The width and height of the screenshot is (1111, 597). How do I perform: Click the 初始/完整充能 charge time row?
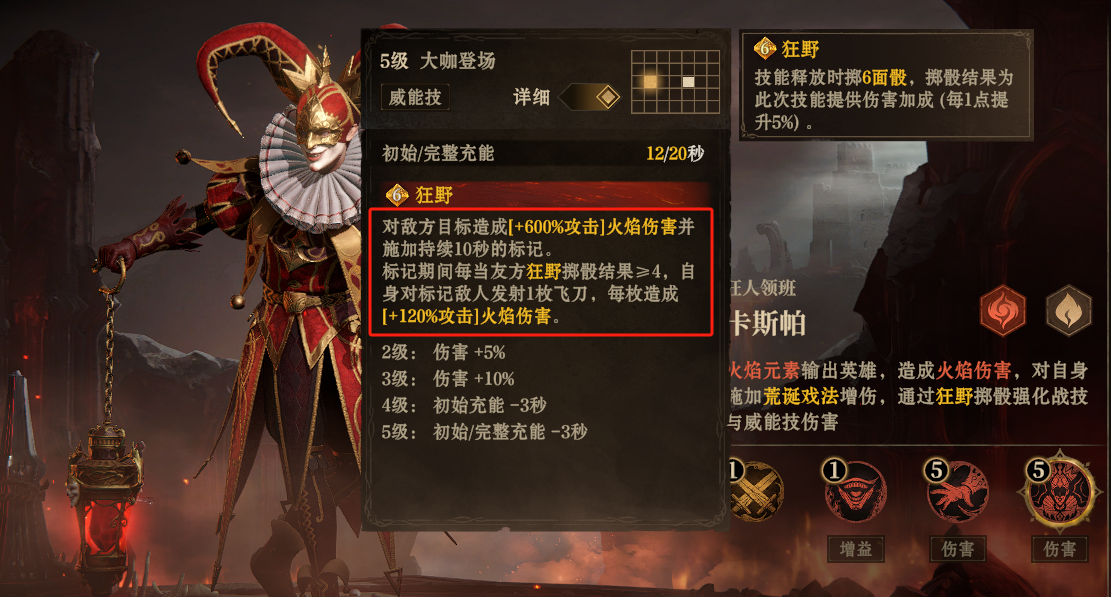point(543,153)
